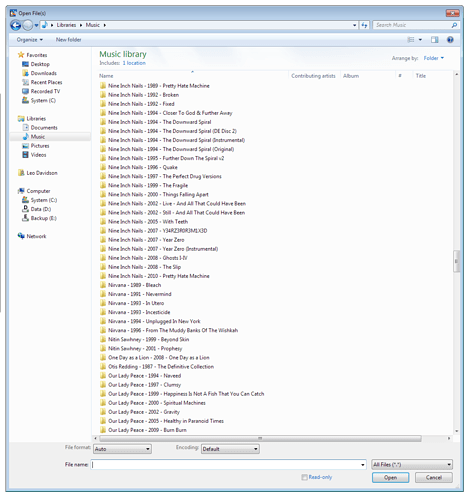The width and height of the screenshot is (470, 500).
Task: Check the Read-only checkbox
Action: pyautogui.click(x=304, y=477)
